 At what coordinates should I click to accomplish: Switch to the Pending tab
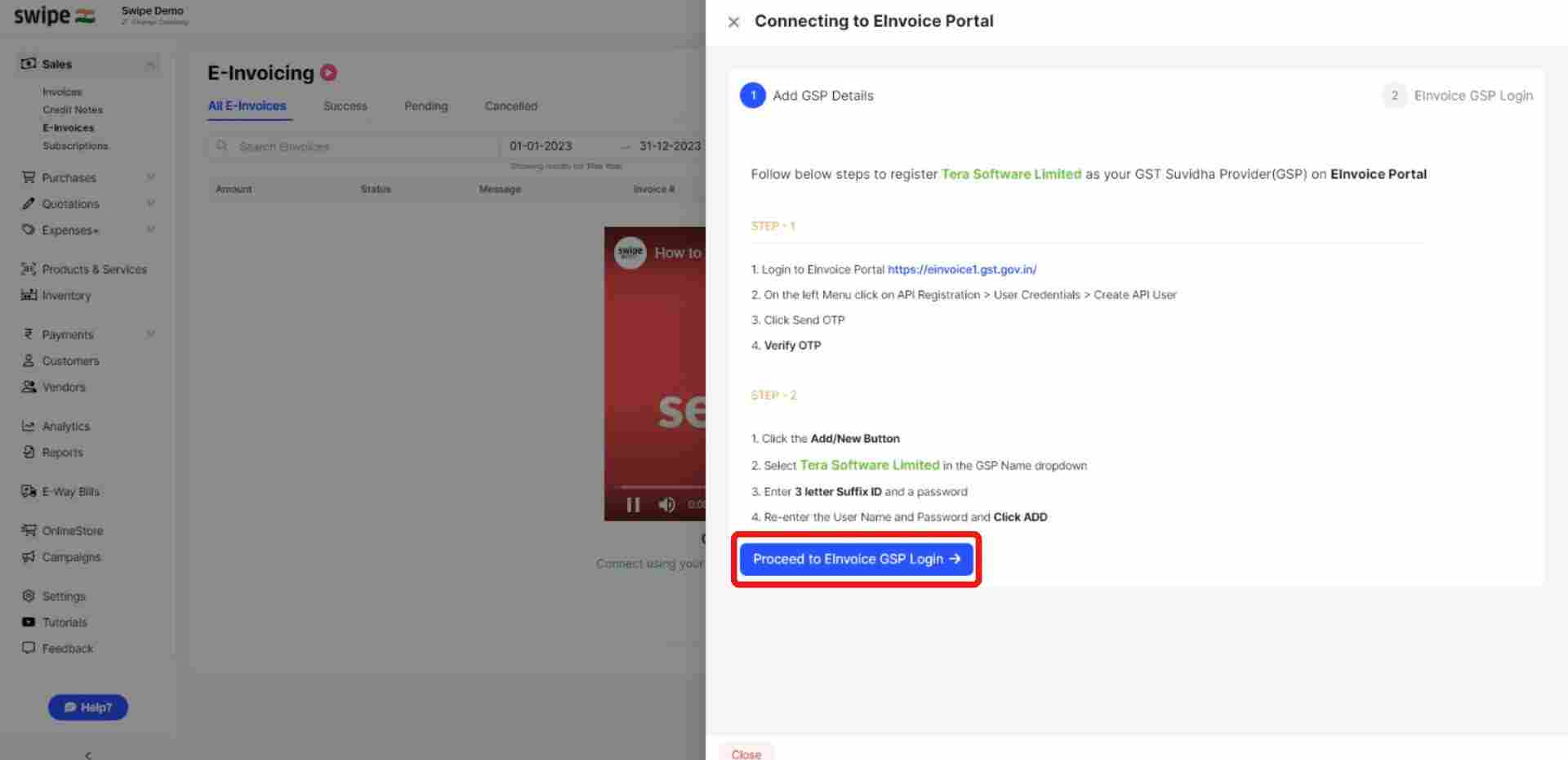pyautogui.click(x=425, y=106)
